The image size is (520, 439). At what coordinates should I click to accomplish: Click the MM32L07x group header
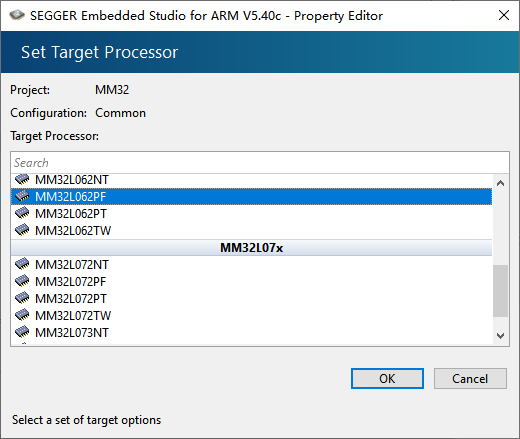(251, 248)
